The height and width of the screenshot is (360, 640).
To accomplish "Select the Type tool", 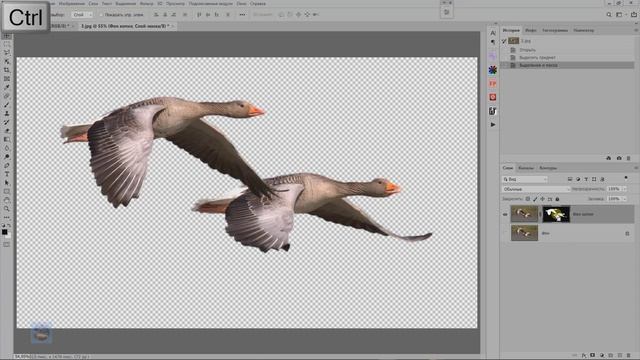I will click(x=7, y=174).
